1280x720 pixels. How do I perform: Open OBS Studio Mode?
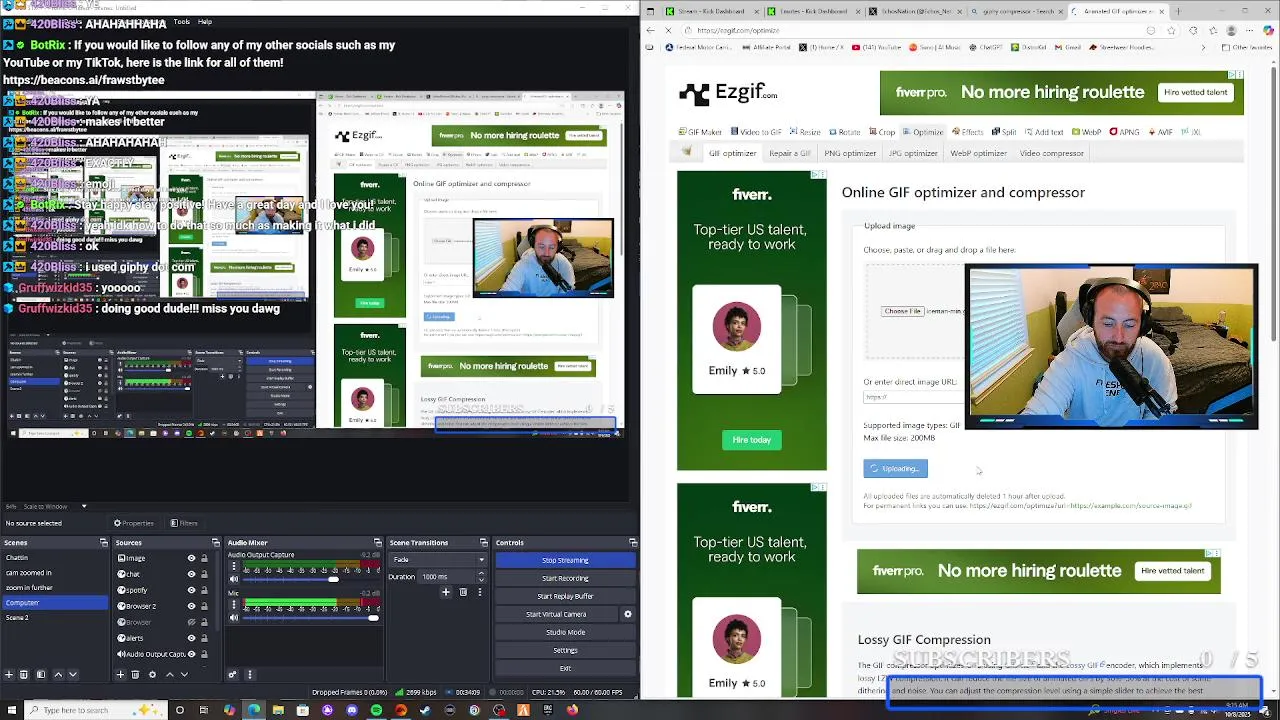[x=565, y=632]
